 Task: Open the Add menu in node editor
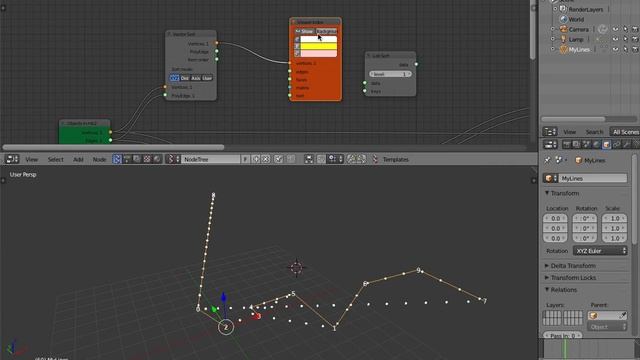coord(78,159)
